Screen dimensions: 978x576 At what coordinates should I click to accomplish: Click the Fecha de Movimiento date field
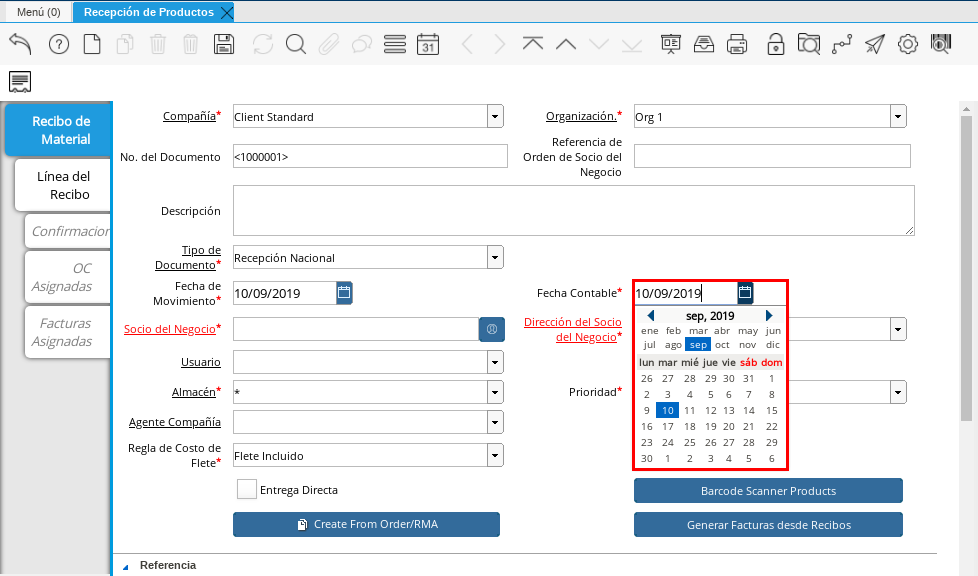[x=284, y=293]
